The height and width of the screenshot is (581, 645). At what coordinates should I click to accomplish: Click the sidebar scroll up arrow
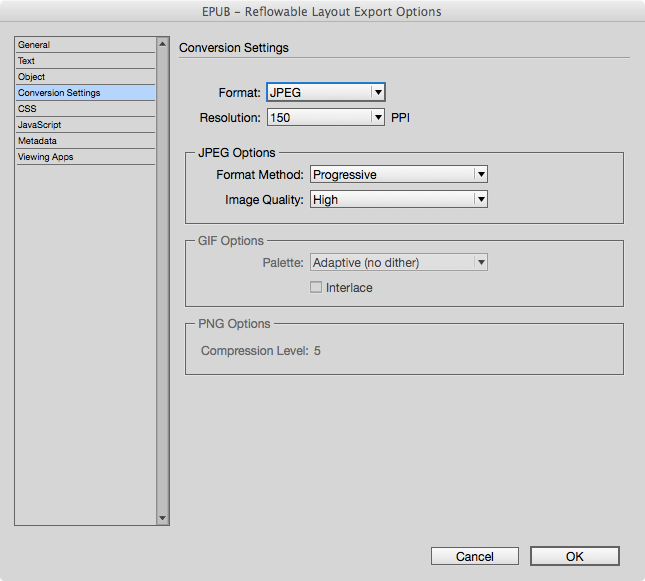click(162, 44)
